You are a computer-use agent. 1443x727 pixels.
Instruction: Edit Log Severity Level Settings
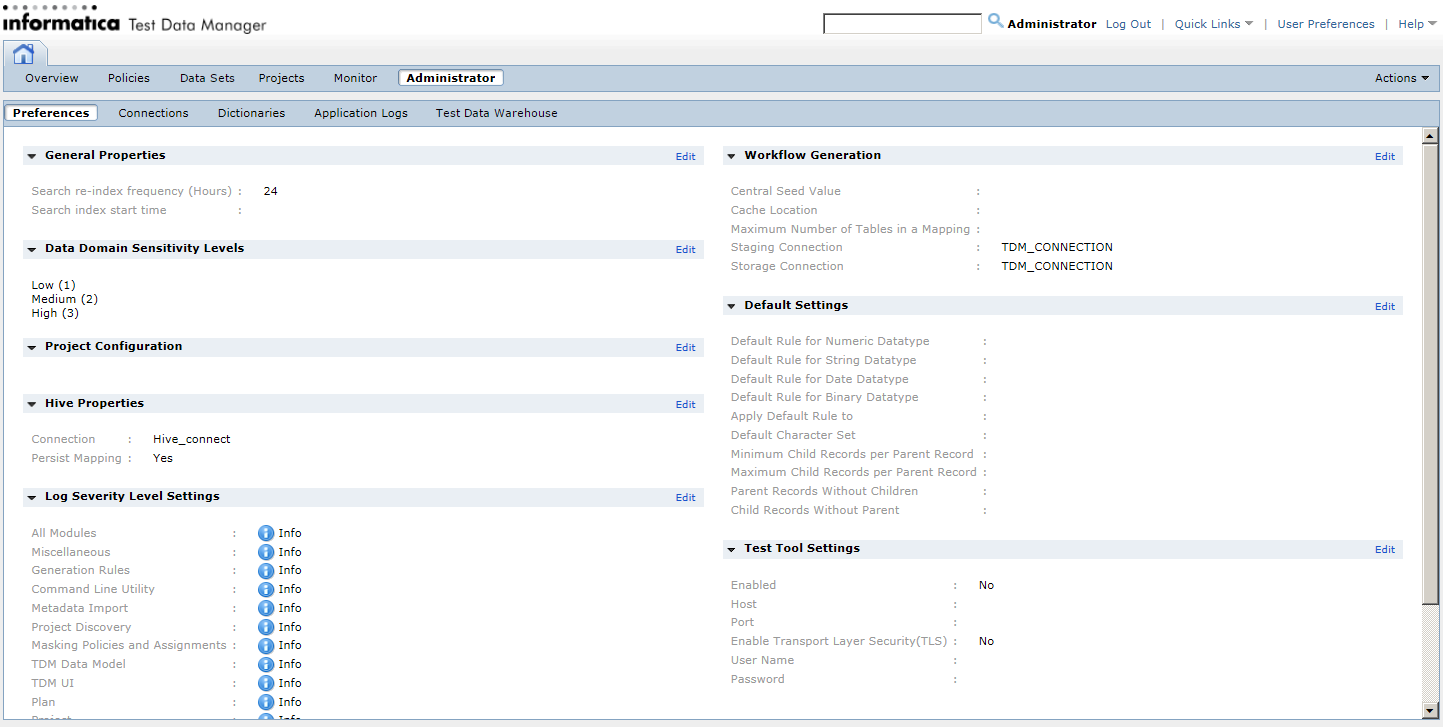pos(685,498)
